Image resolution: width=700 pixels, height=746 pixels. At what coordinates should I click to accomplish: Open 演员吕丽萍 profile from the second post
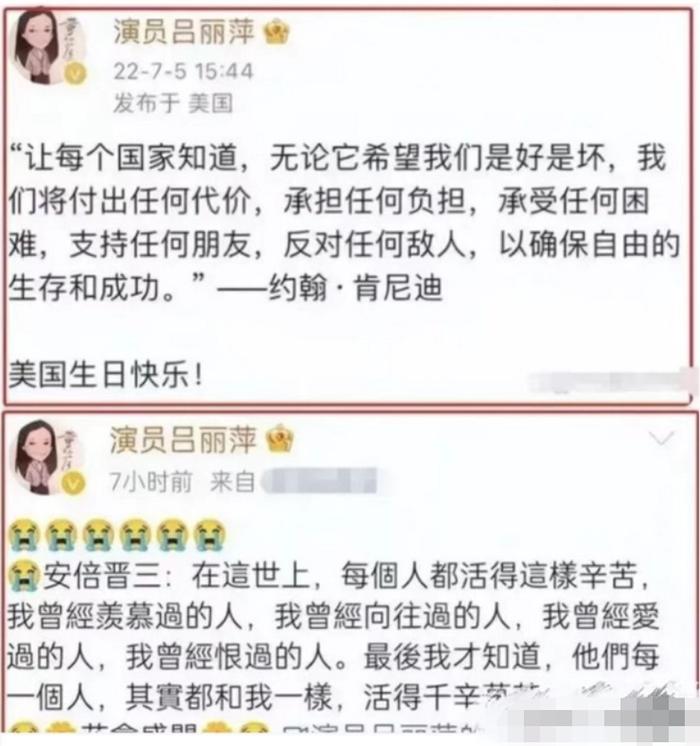click(x=183, y=440)
